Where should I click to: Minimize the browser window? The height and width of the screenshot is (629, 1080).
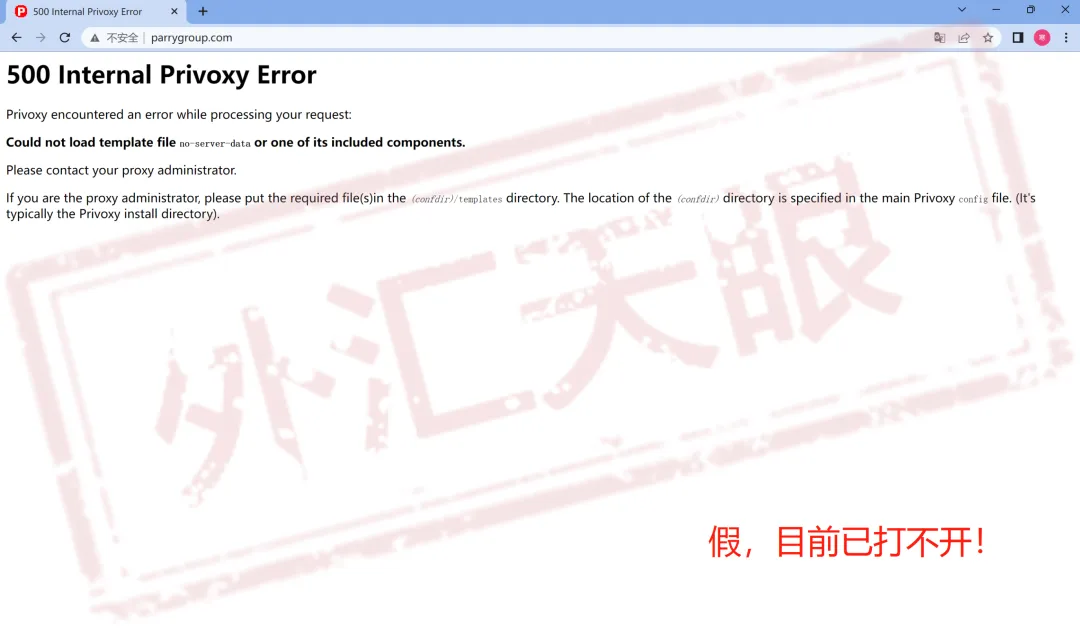(996, 10)
